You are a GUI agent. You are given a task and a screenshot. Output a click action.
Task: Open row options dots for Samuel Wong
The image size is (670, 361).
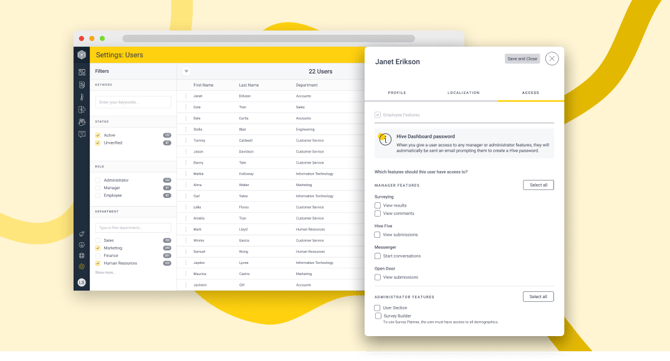click(186, 252)
